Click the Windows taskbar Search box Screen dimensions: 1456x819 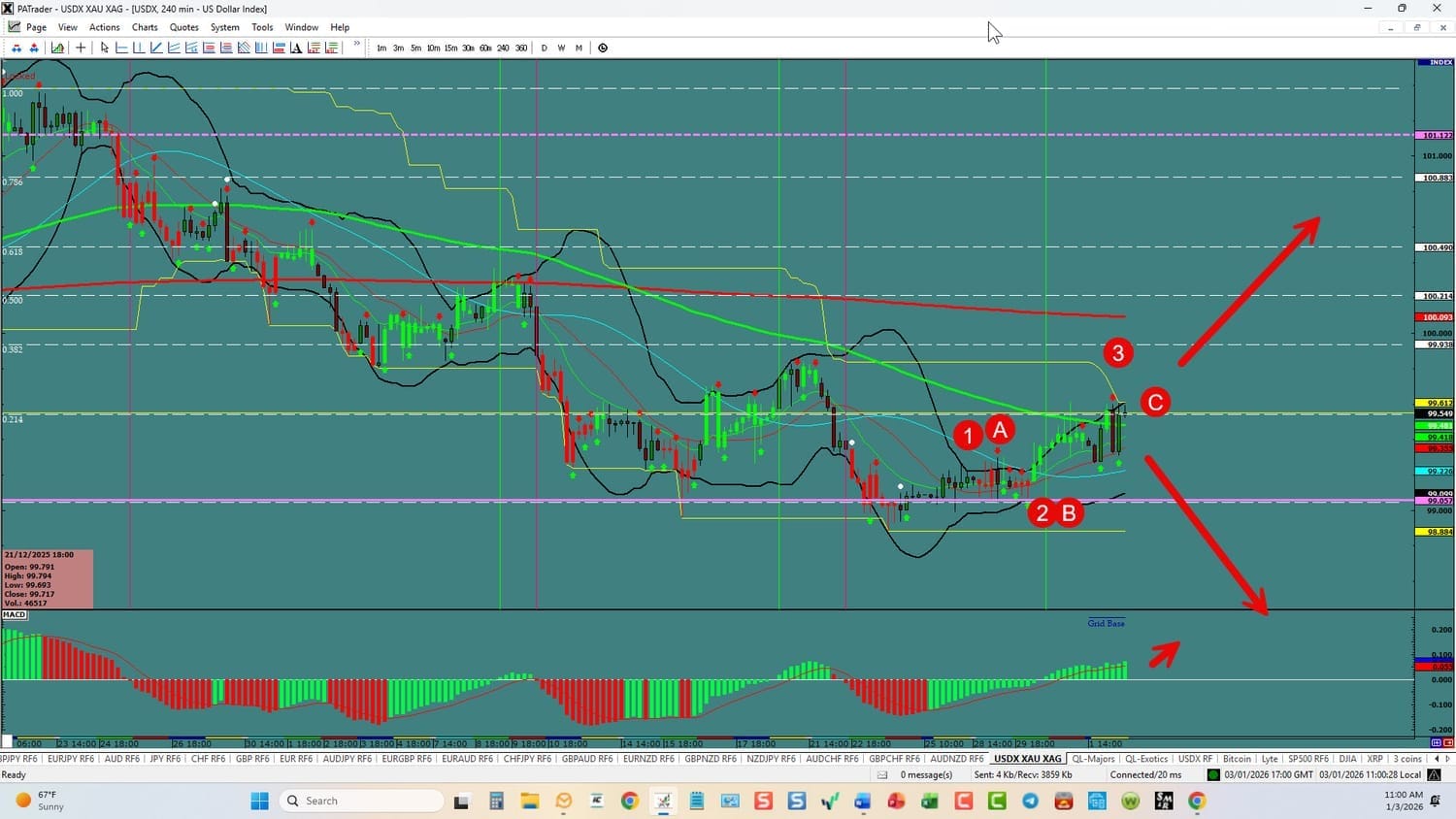[x=361, y=801]
